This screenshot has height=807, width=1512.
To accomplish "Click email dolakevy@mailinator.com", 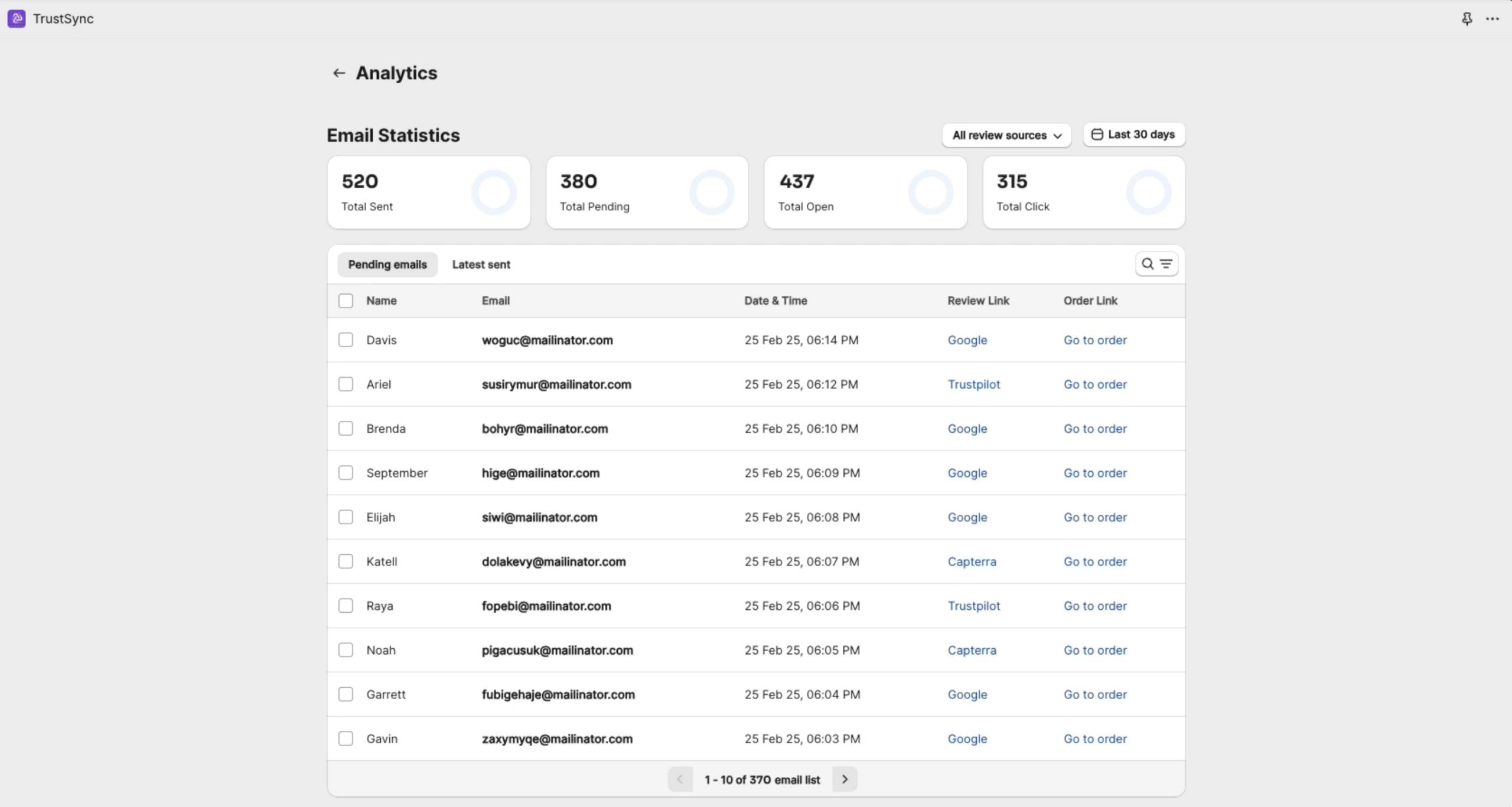I will click(x=553, y=561).
